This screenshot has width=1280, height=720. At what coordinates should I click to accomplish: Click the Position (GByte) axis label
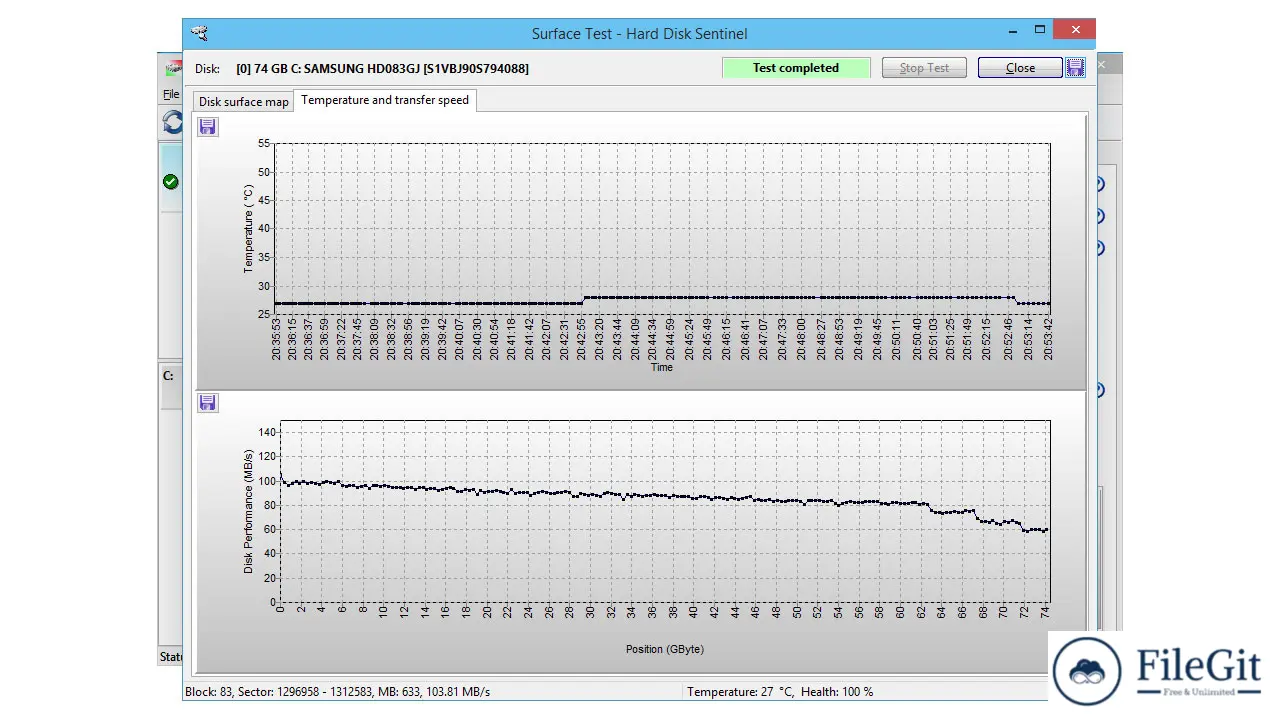click(x=665, y=649)
